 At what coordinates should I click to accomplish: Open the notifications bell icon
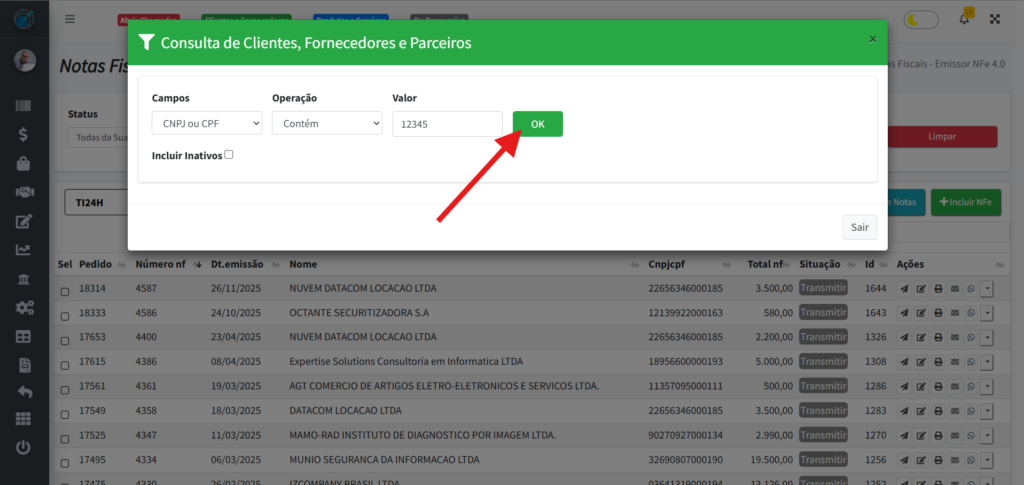click(965, 18)
